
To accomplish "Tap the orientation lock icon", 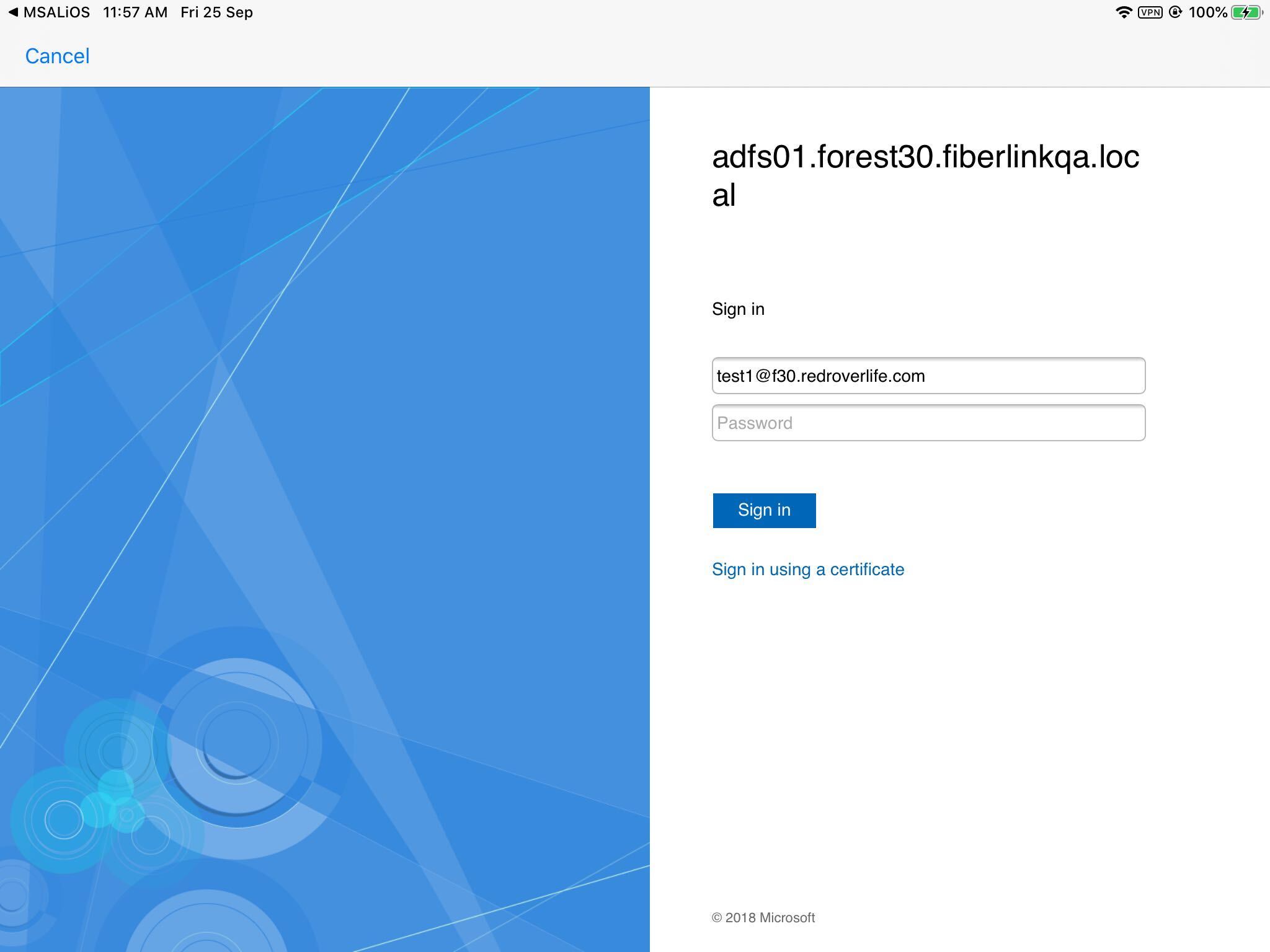I will coord(1176,11).
